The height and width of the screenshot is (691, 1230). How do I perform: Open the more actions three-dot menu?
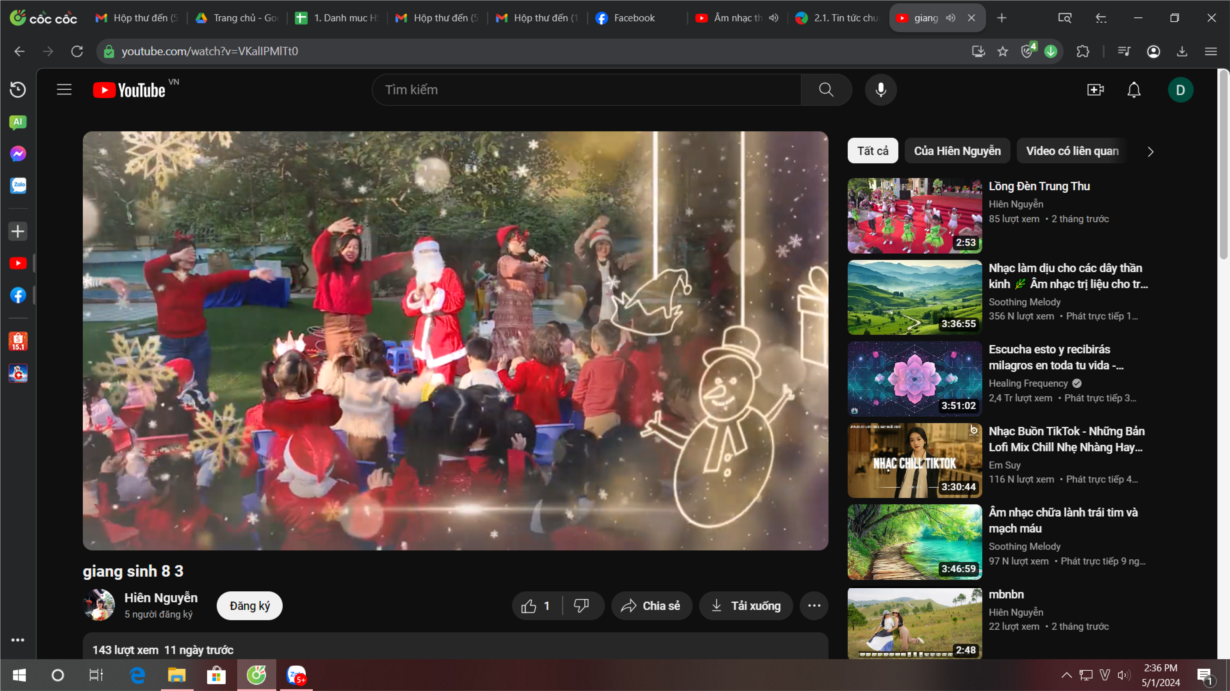coord(814,606)
